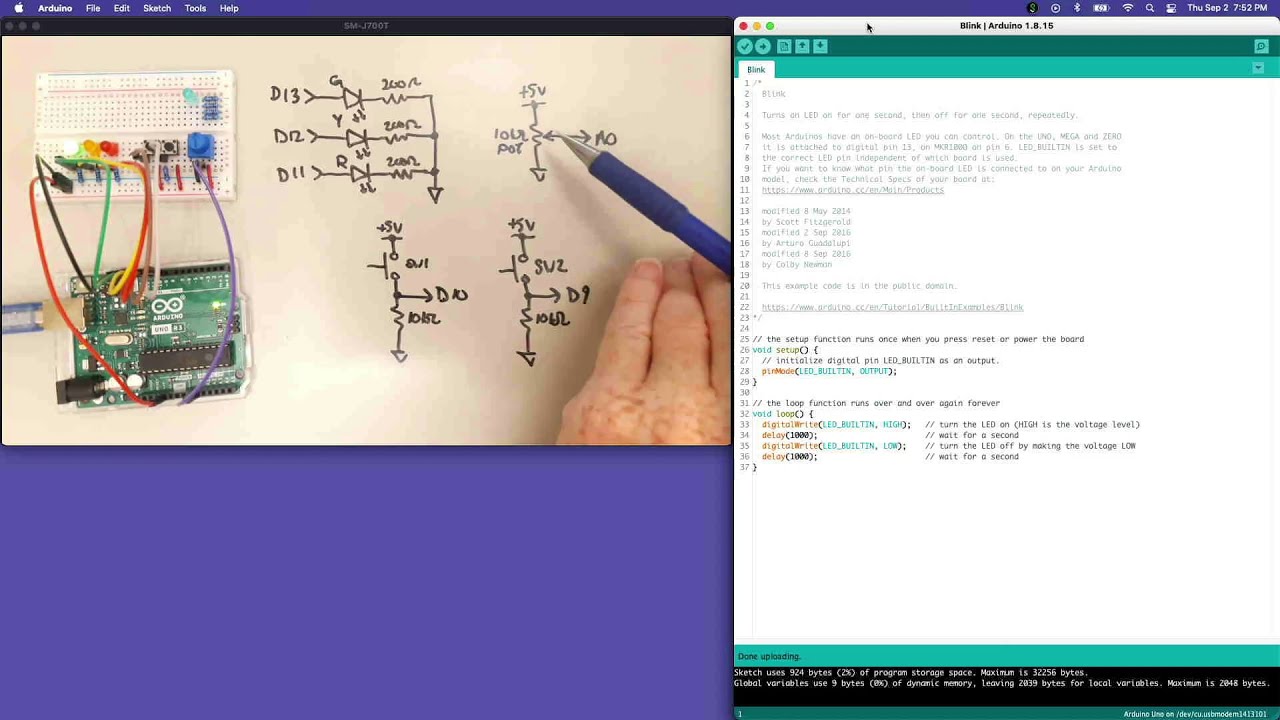1280x720 pixels.
Task: Click the circular play icon in the menu bar
Action: (1055, 8)
